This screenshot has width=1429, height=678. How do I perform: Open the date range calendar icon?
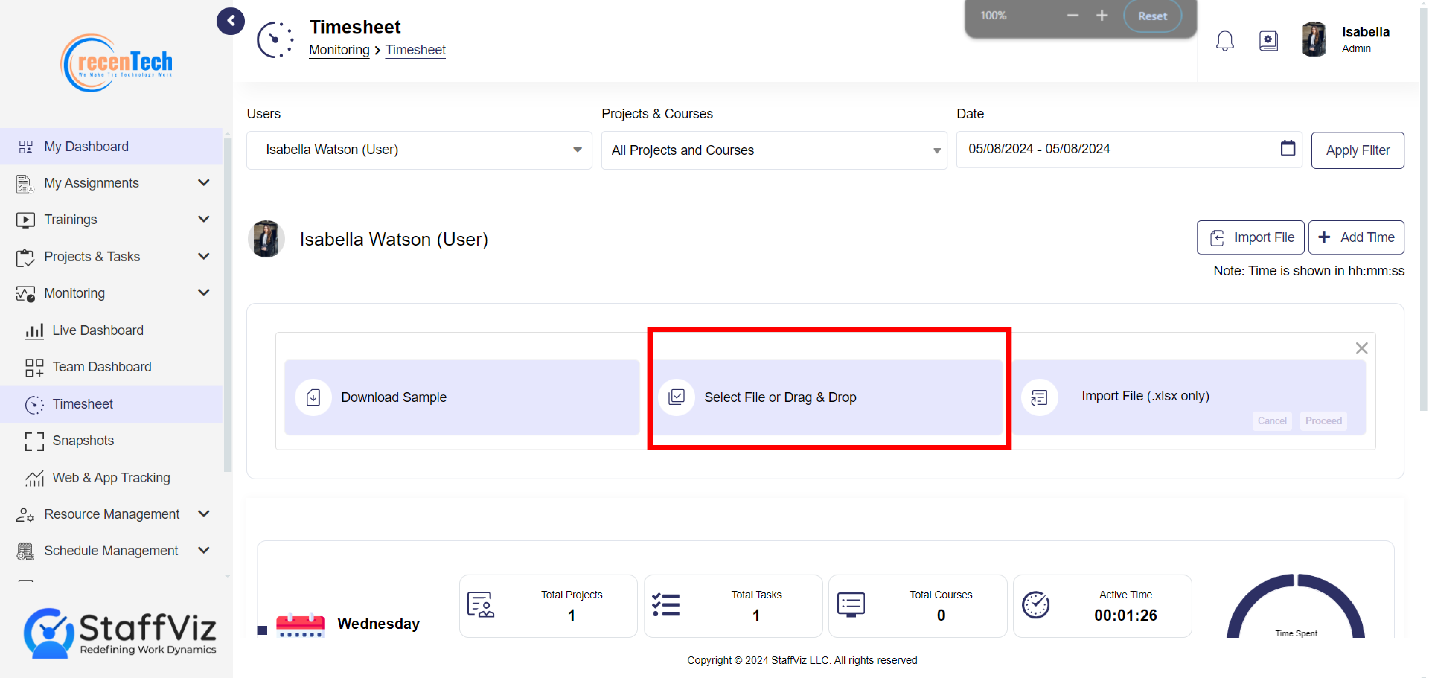1288,149
